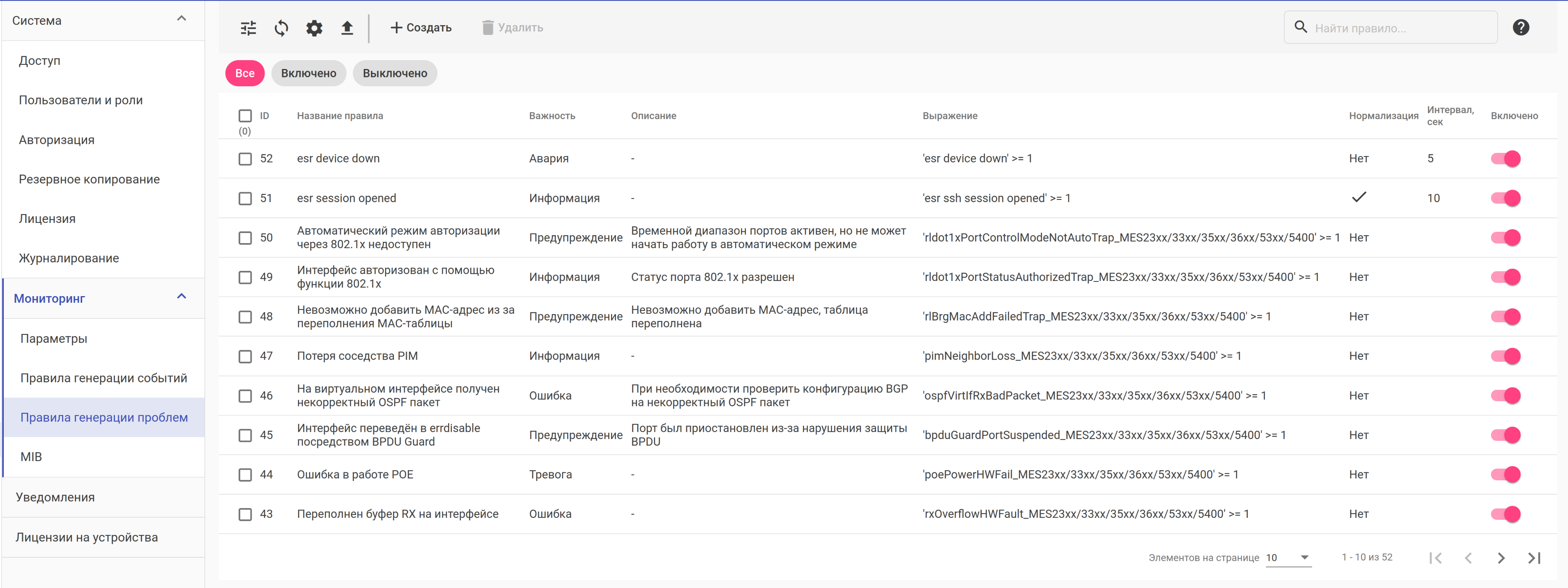The width and height of the screenshot is (1568, 588).
Task: Open Правила генерации событий menu item
Action: point(104,378)
